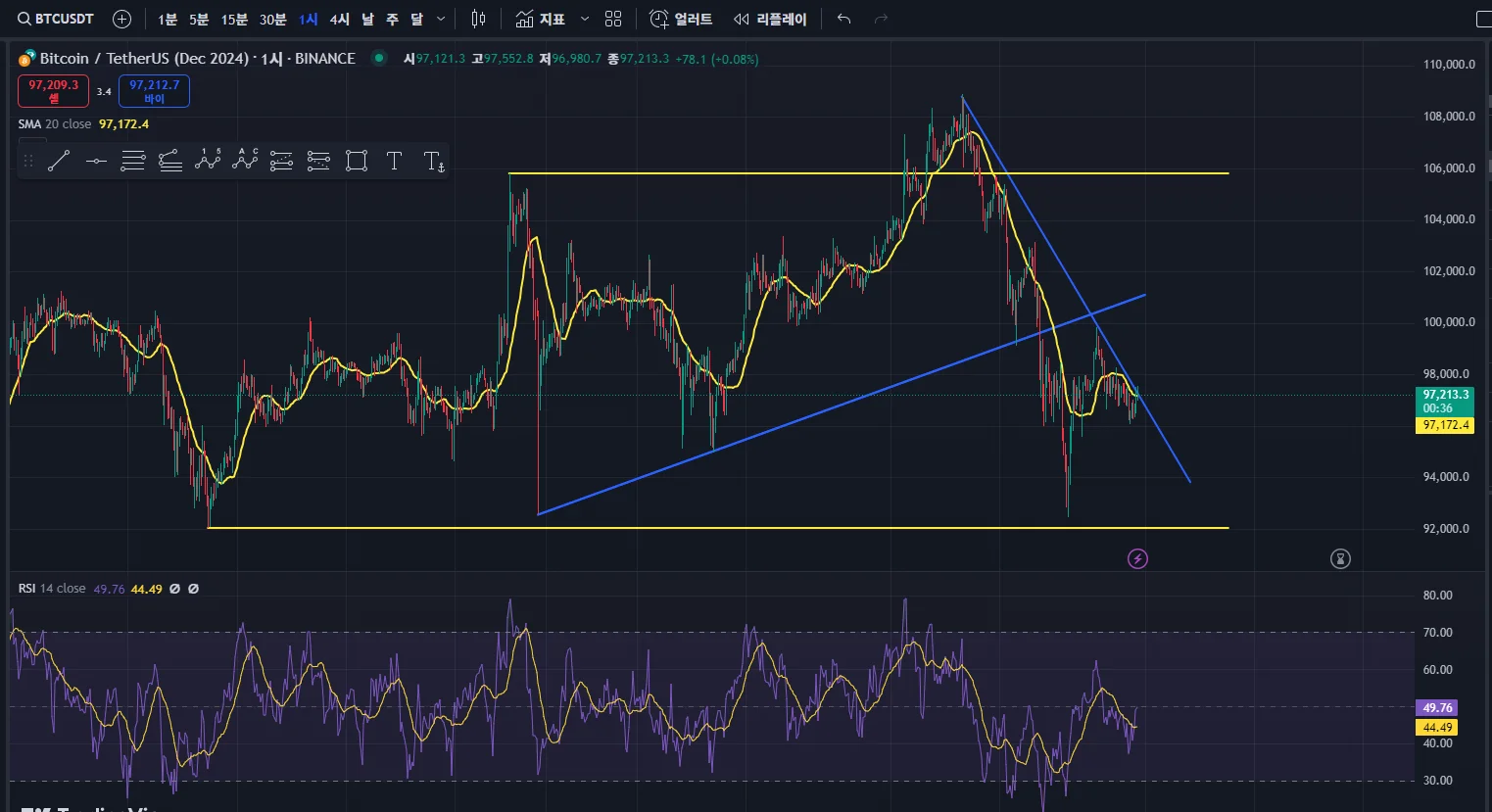This screenshot has width=1492, height=812.
Task: Switch to the monthly 달 timeframe
Action: tap(416, 19)
